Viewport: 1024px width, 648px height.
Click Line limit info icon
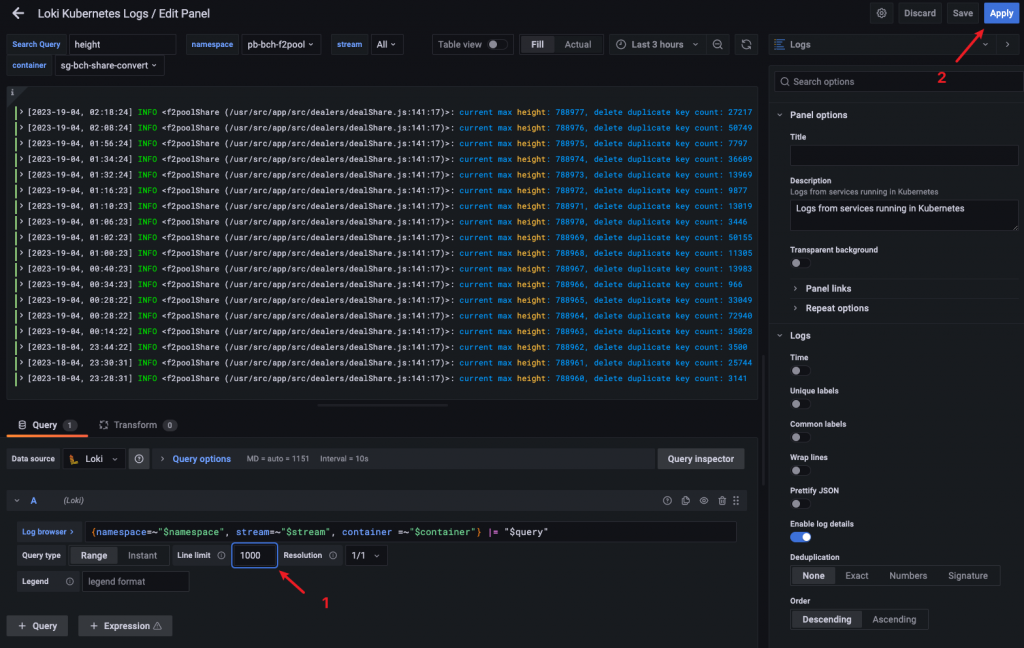tap(221, 555)
